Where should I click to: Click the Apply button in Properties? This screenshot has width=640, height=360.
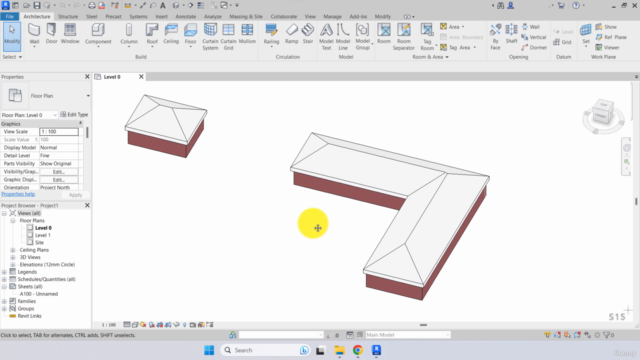coord(75,195)
